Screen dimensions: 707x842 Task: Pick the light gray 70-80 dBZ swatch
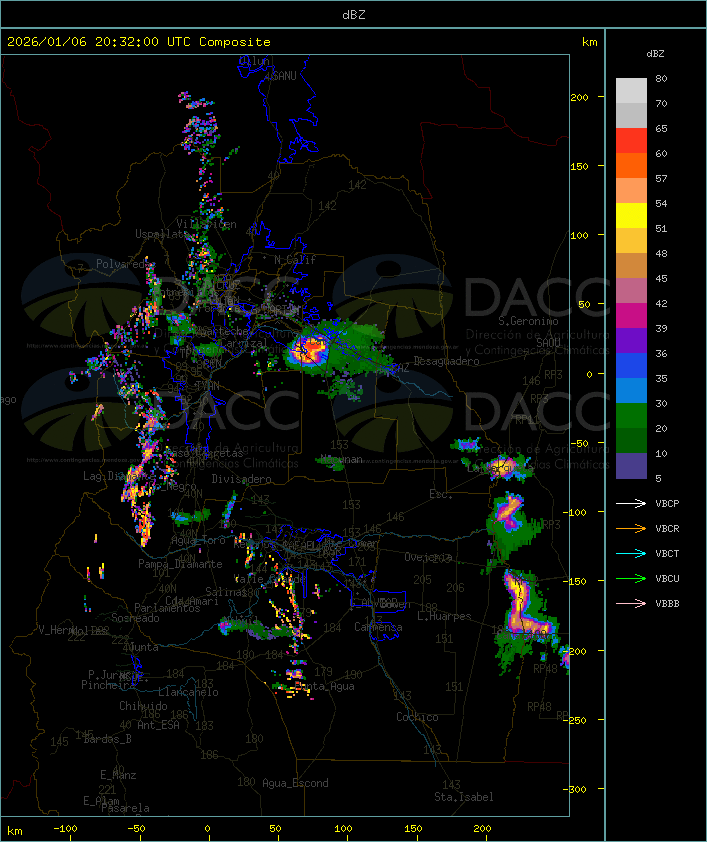point(631,90)
